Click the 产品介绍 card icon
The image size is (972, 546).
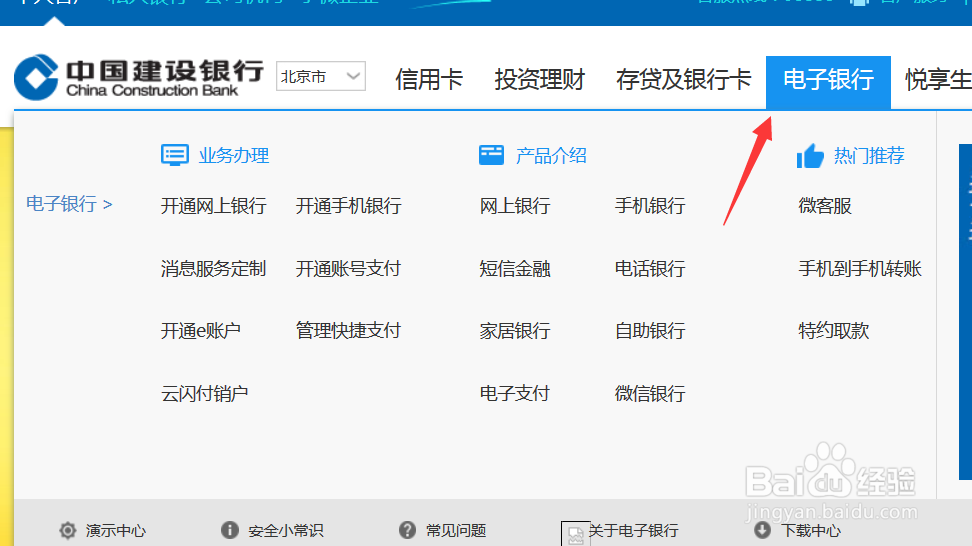(x=492, y=155)
